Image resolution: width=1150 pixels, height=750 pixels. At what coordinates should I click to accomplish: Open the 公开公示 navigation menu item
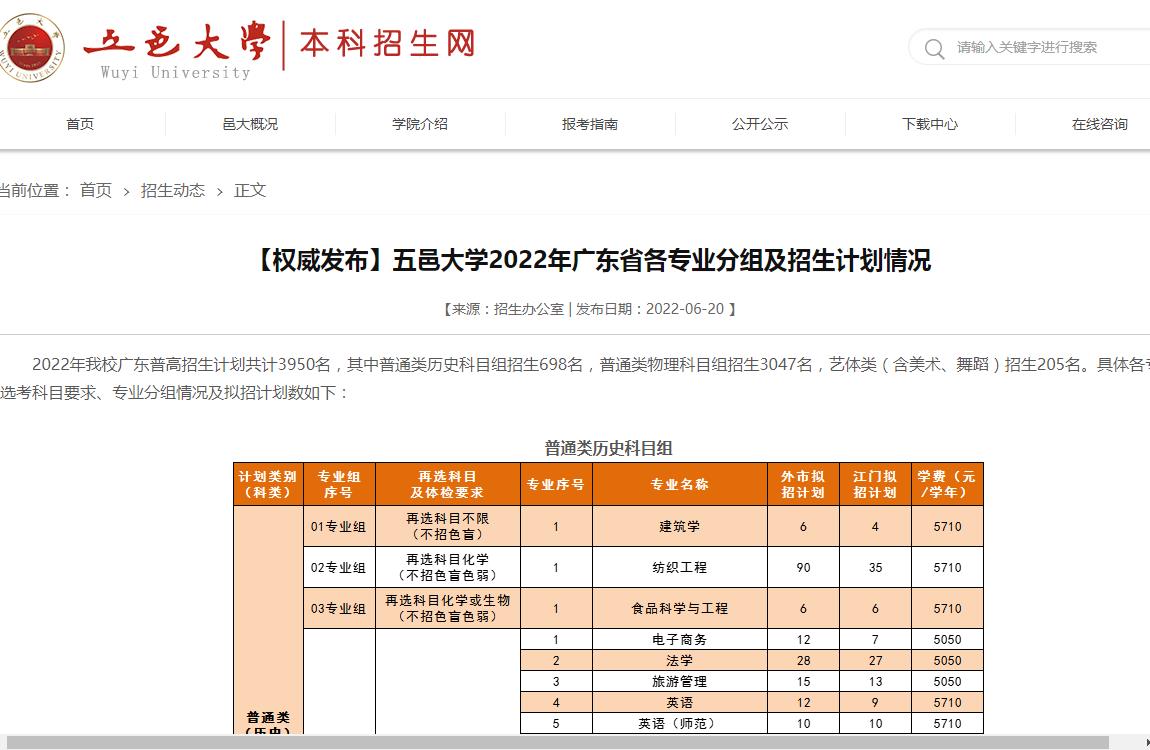coord(760,124)
